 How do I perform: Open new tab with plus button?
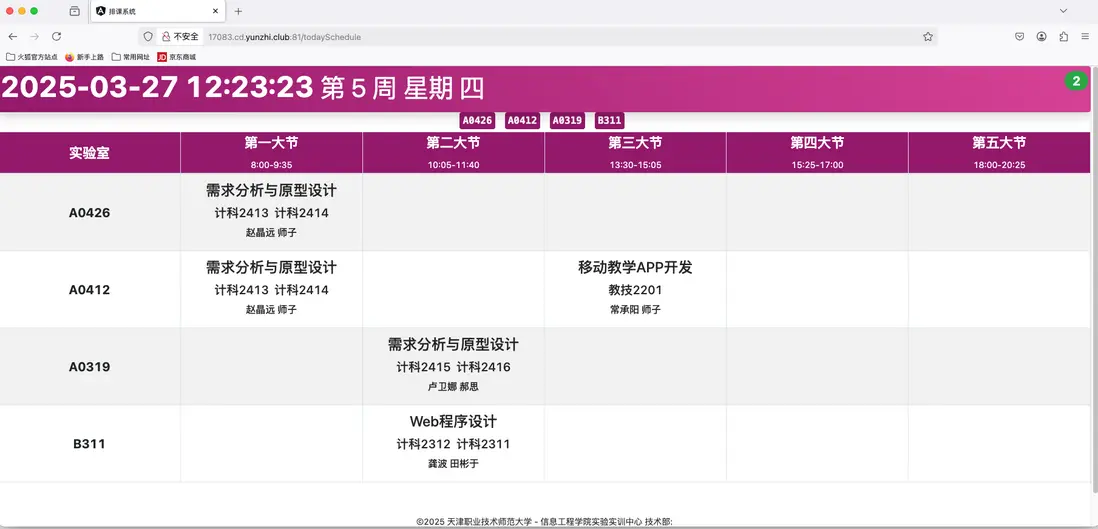click(x=238, y=11)
